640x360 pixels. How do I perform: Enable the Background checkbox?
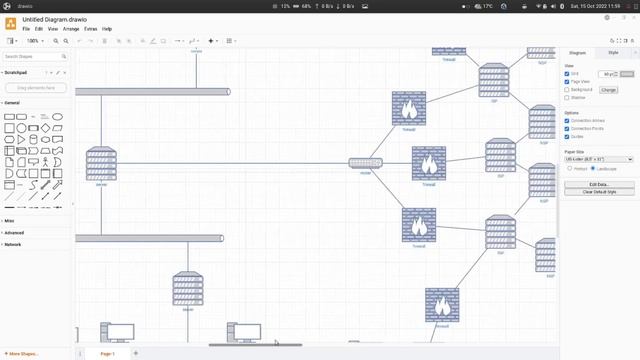[567, 89]
